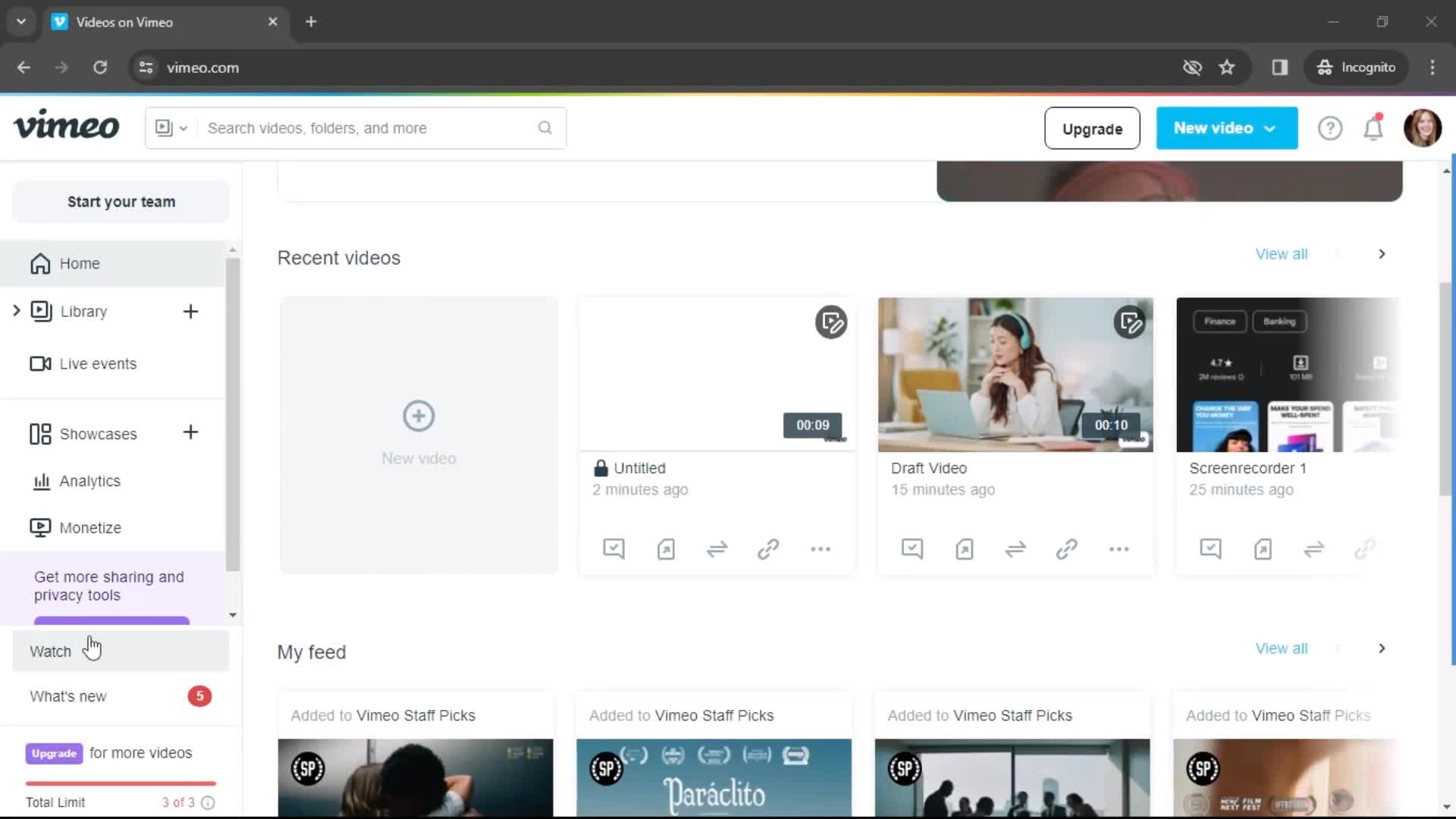Click review icon under Untitled video

point(614,548)
